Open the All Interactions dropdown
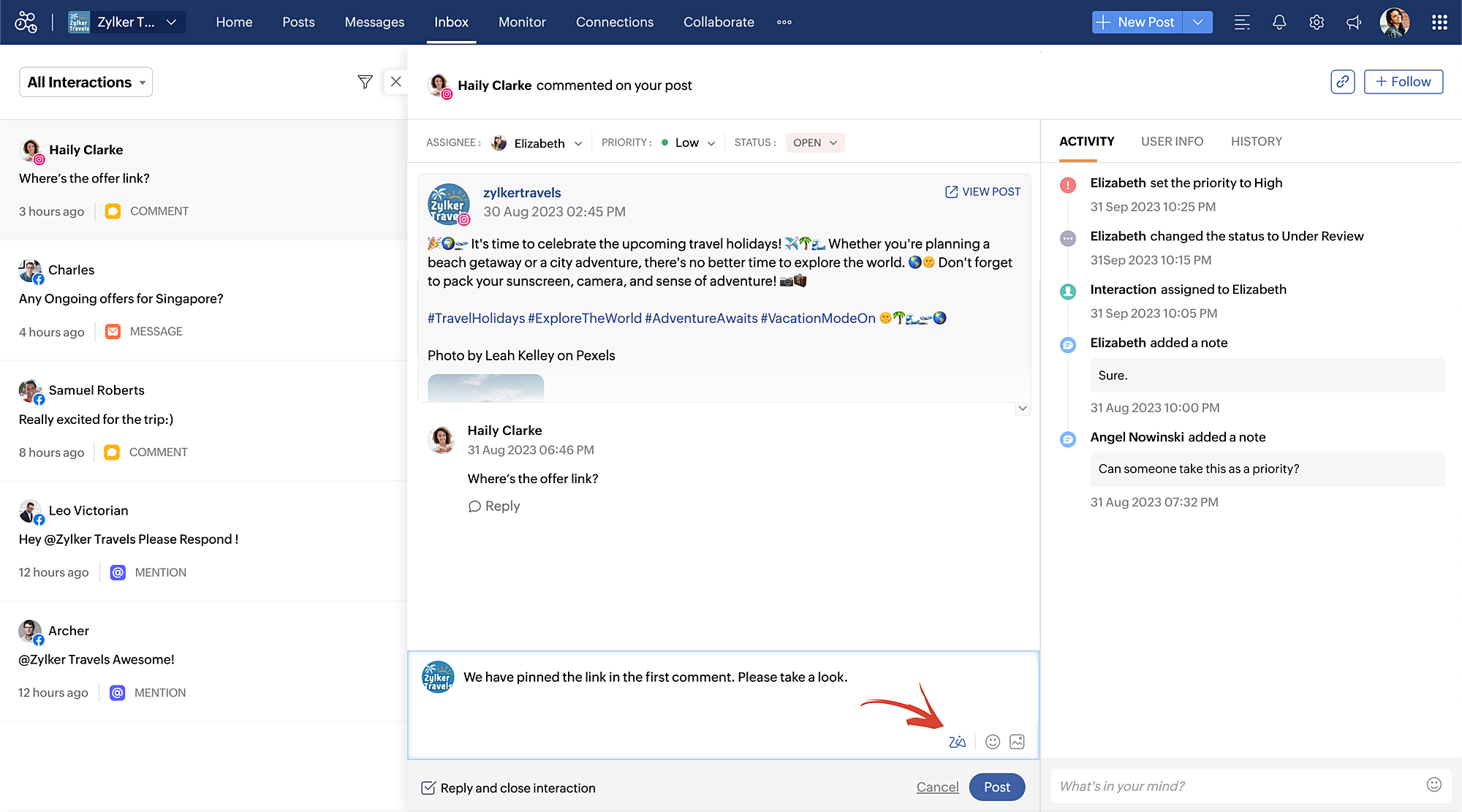 86,82
